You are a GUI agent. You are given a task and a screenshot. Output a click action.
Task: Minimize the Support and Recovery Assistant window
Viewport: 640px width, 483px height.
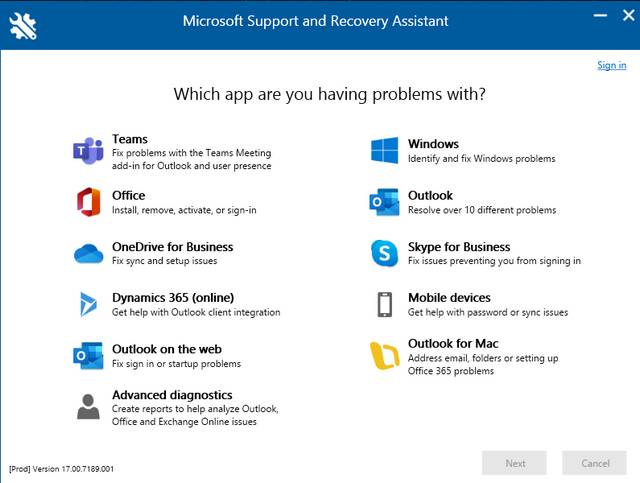click(x=599, y=16)
